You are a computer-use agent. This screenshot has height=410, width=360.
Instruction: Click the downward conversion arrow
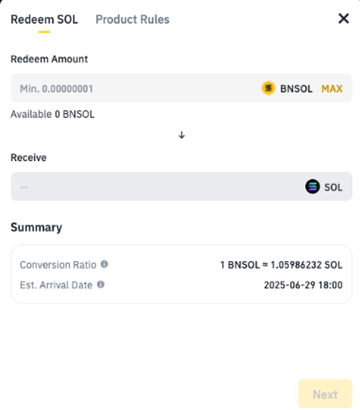(x=182, y=135)
